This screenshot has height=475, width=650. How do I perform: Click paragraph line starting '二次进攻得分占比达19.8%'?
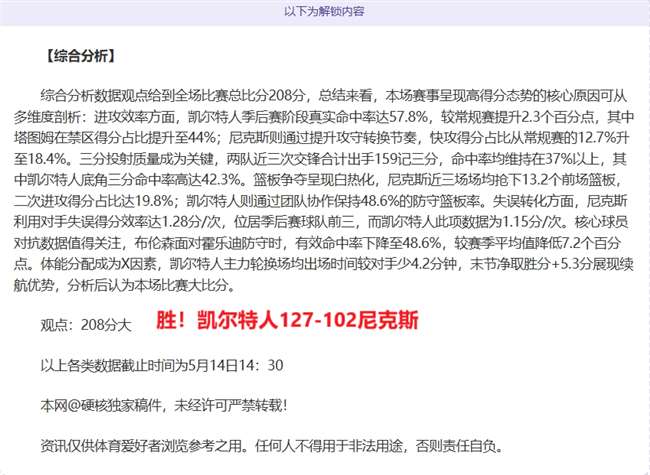pyautogui.click(x=320, y=201)
